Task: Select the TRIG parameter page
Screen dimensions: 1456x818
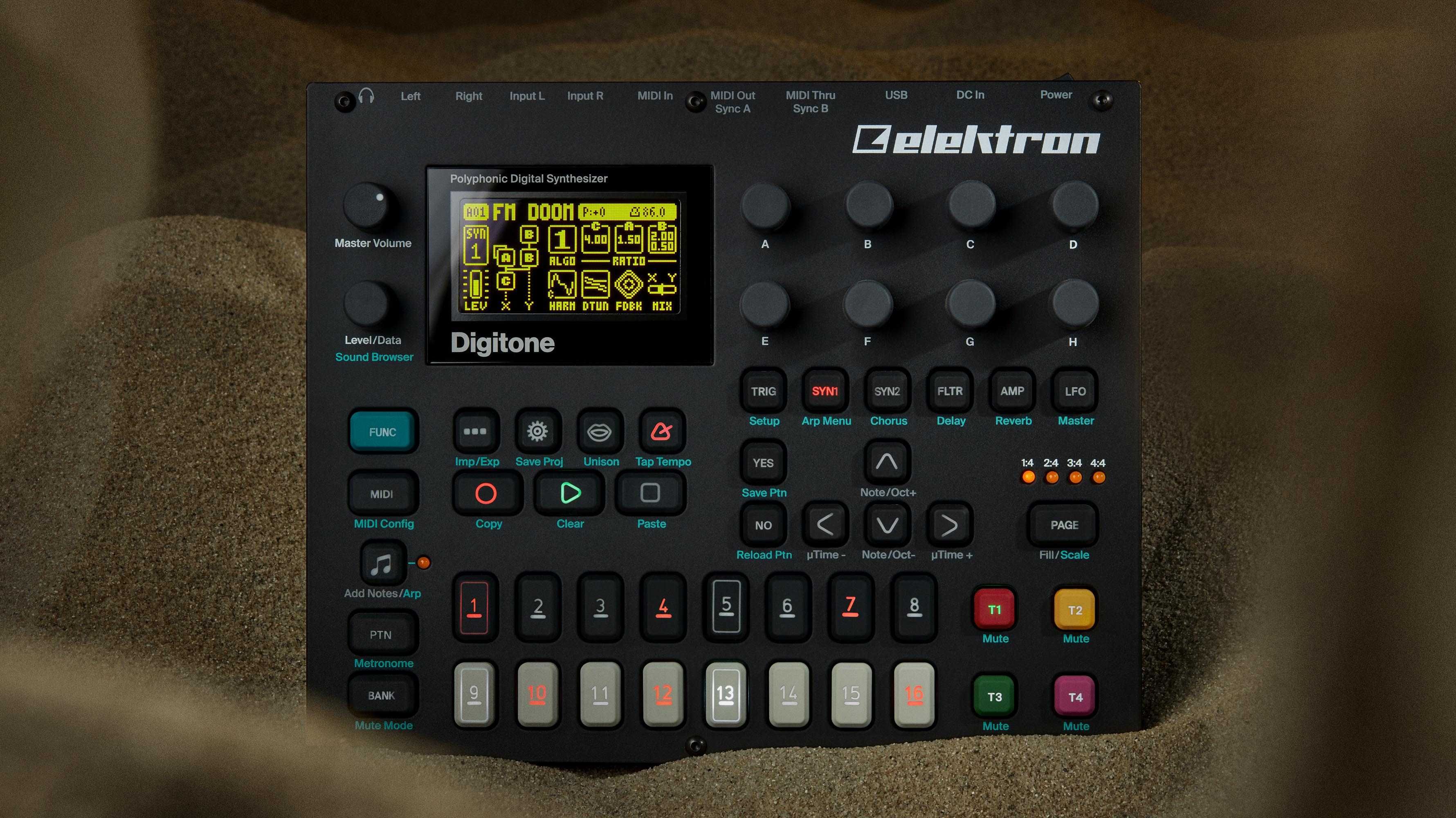Action: tap(762, 391)
